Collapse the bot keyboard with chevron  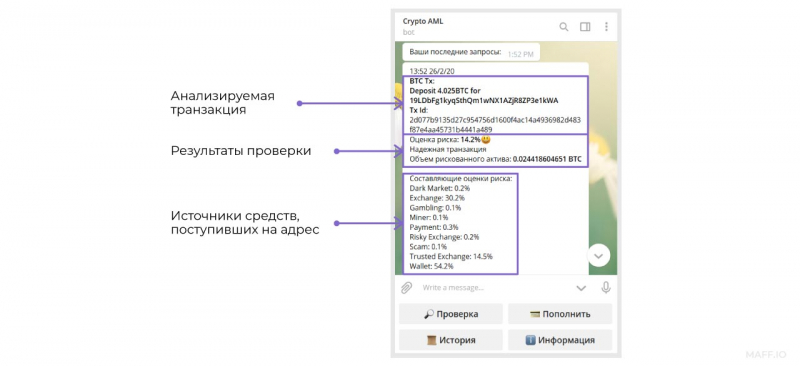tap(581, 288)
